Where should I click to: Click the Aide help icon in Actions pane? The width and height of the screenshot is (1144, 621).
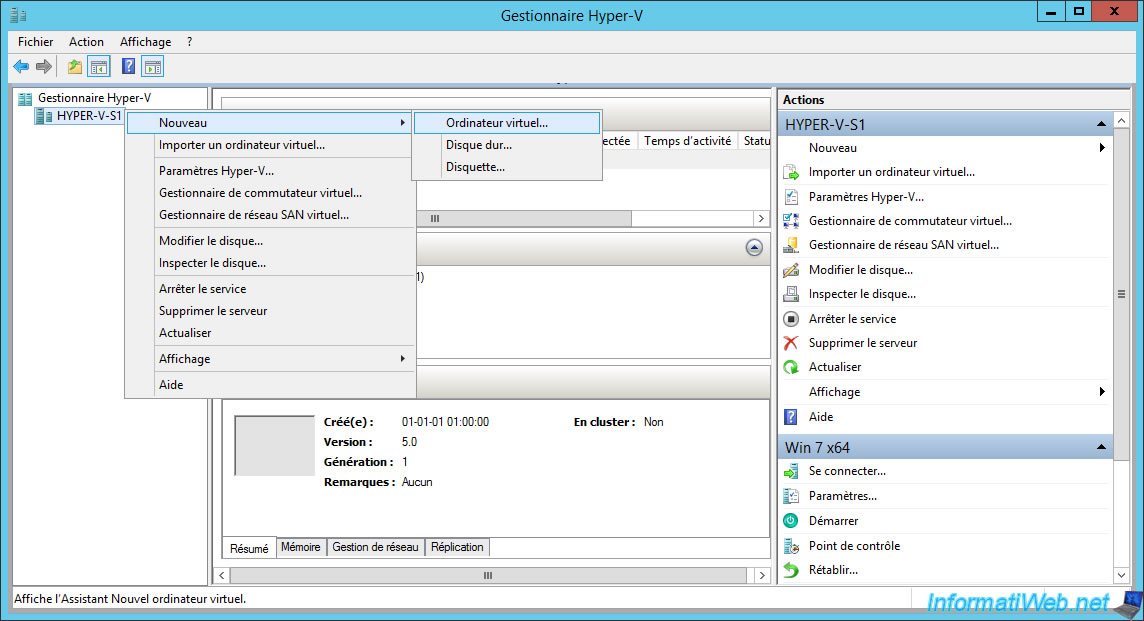[x=791, y=417]
